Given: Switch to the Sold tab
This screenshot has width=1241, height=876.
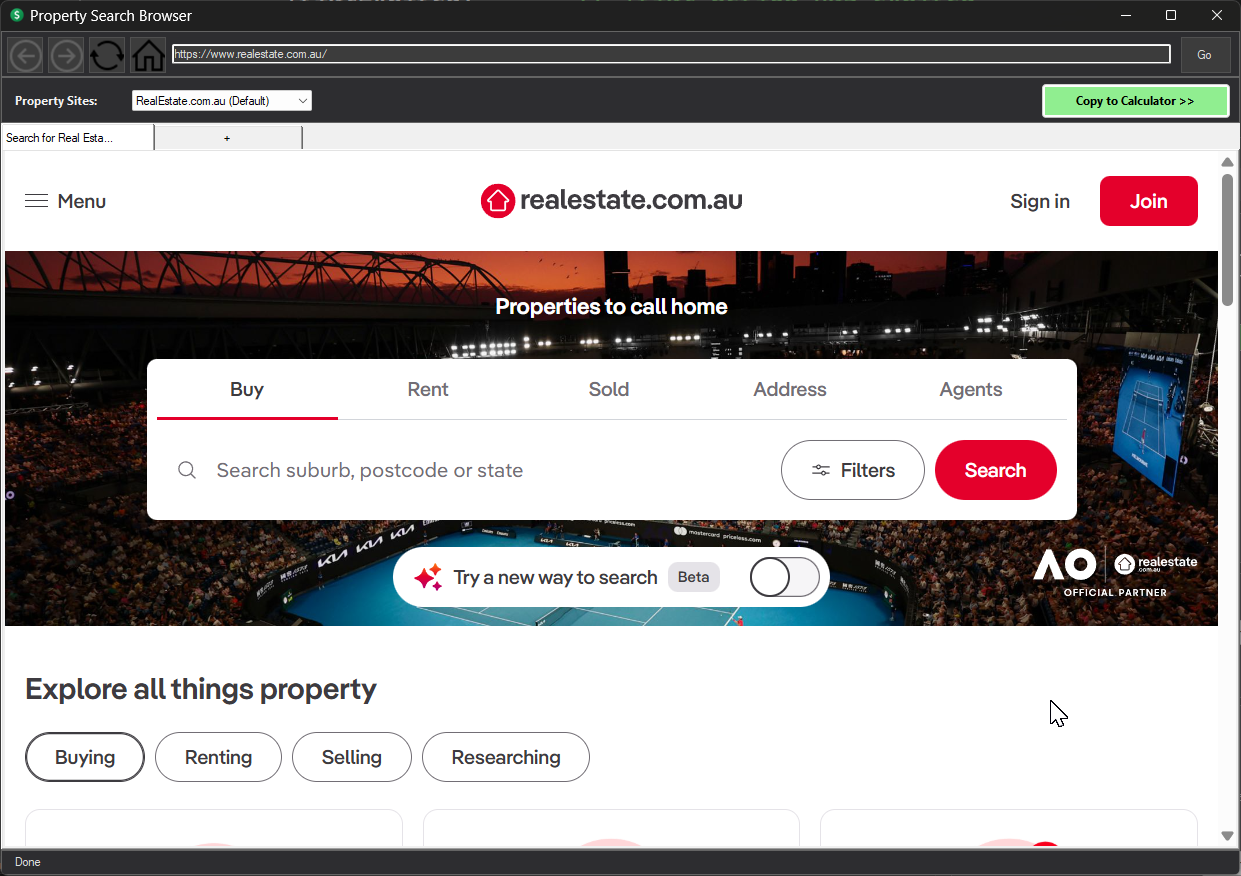Looking at the screenshot, I should point(608,389).
